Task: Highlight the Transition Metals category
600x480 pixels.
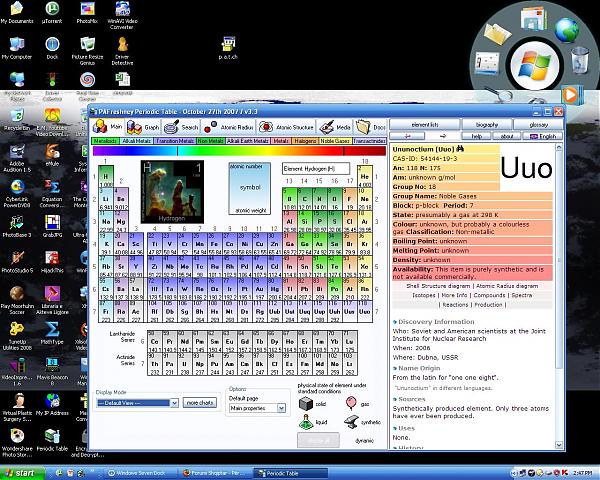Action: pyautogui.click(x=175, y=141)
